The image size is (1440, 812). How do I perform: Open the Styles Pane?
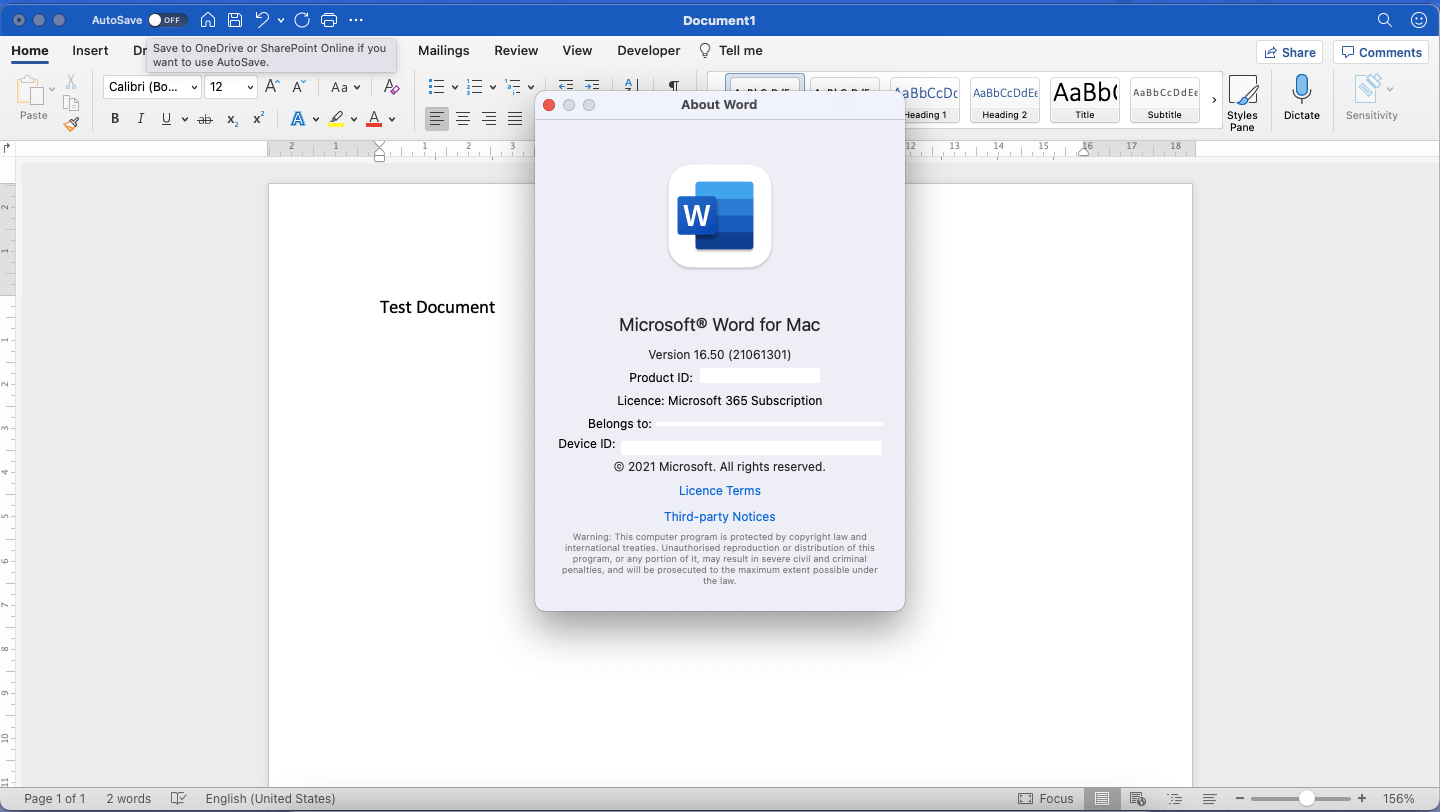1242,103
